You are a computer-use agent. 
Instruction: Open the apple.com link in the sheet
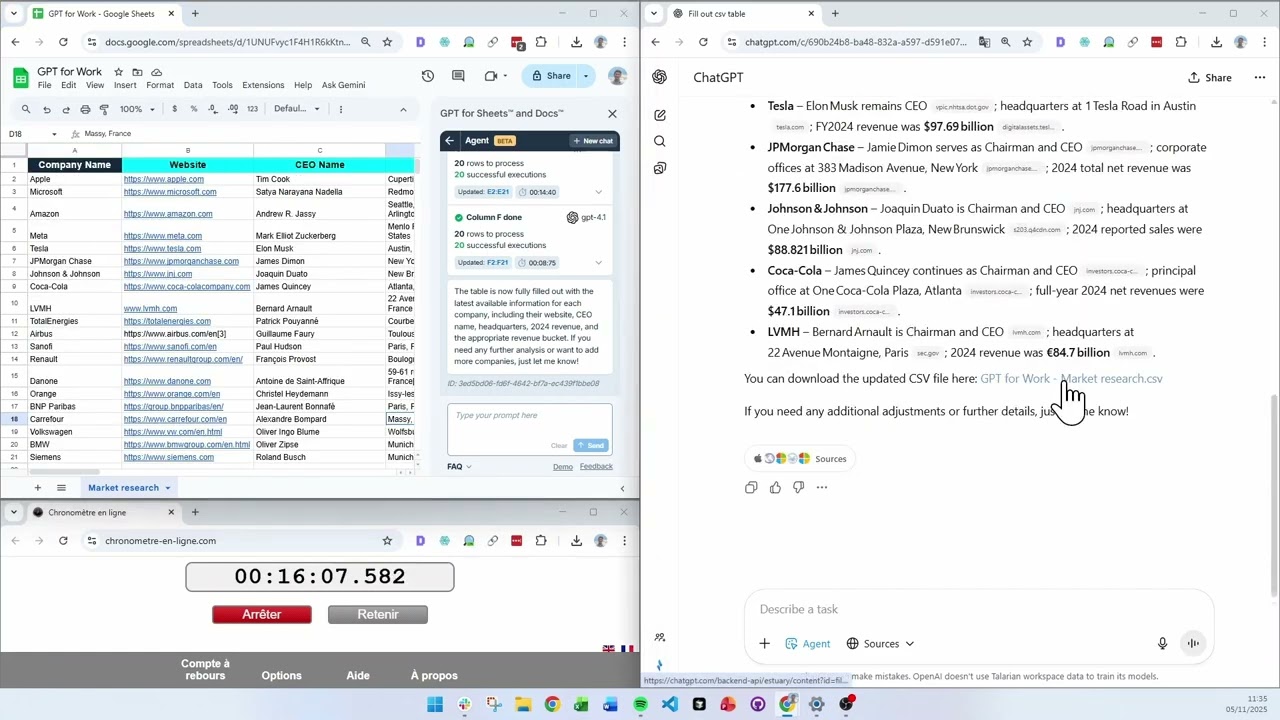pos(163,179)
